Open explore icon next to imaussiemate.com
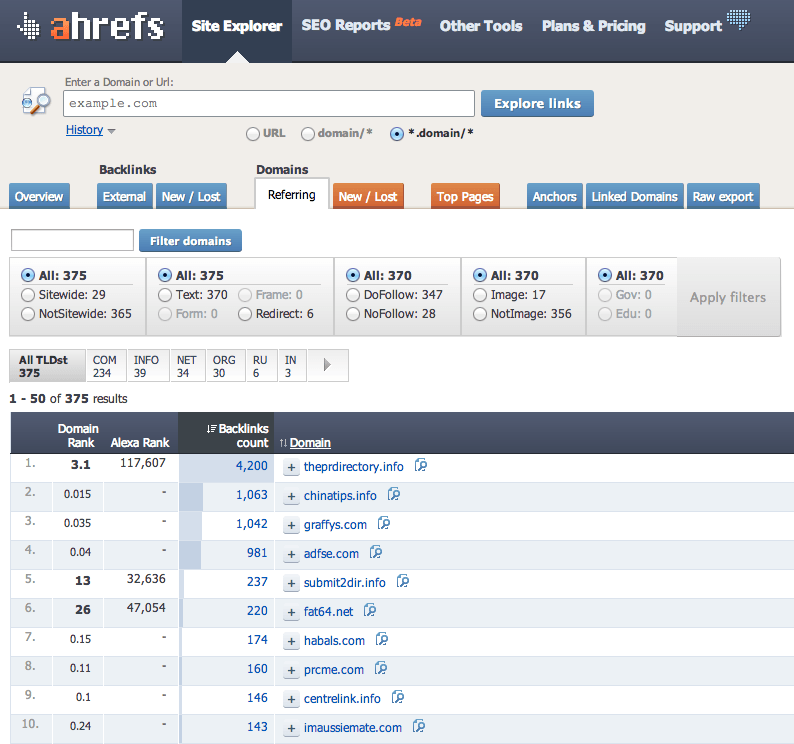Viewport: 794px width, 744px height. [x=418, y=726]
